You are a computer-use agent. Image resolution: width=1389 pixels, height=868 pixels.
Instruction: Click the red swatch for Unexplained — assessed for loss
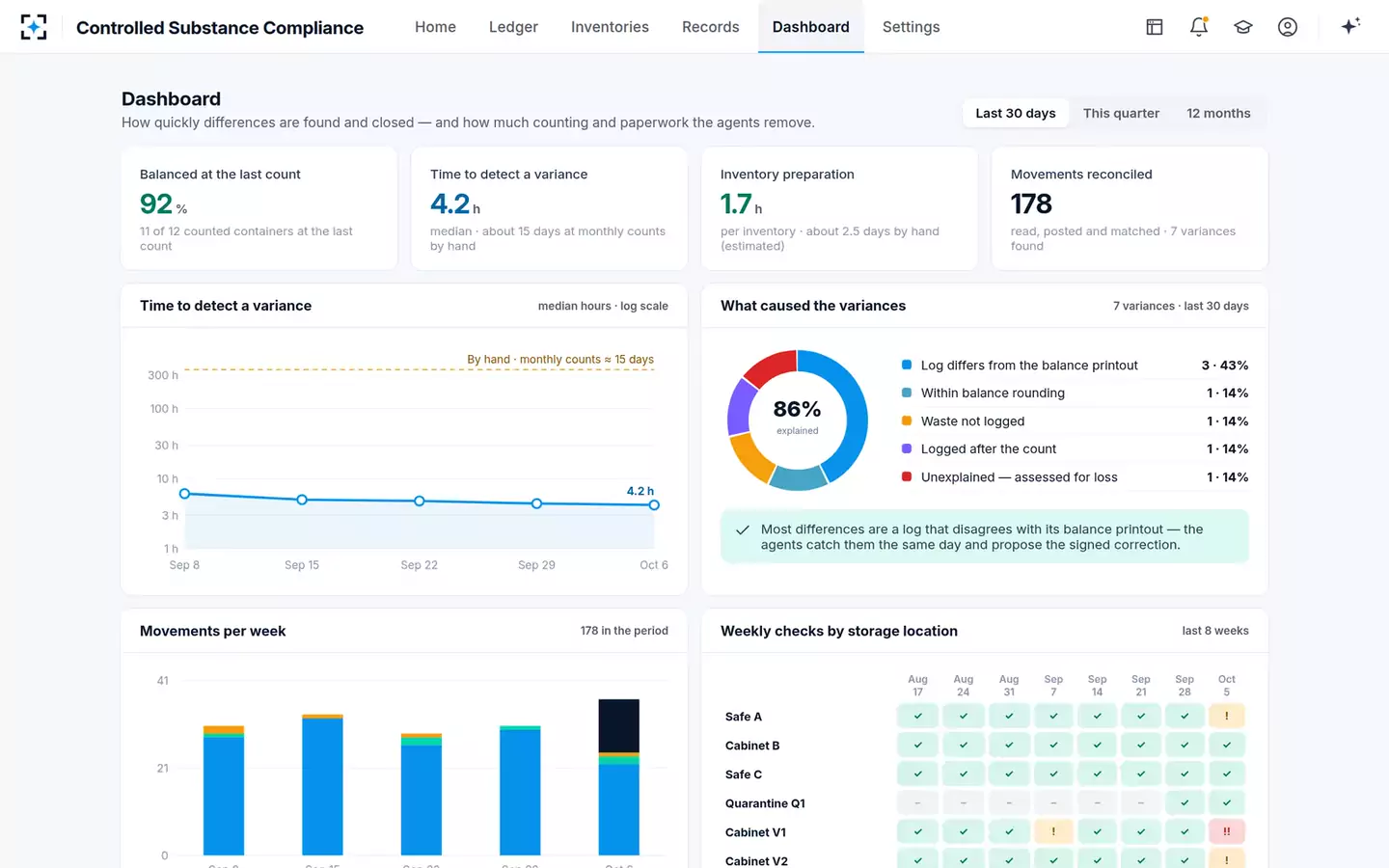click(907, 476)
